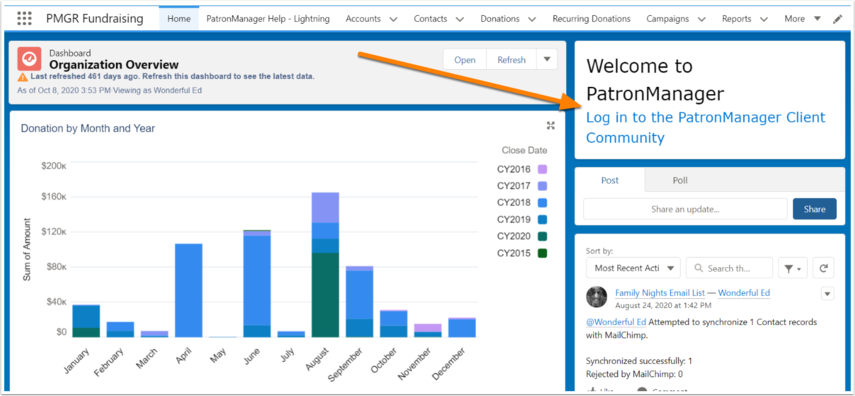Expand the dashboard actions dropdown arrow
The image size is (855, 396).
click(547, 59)
